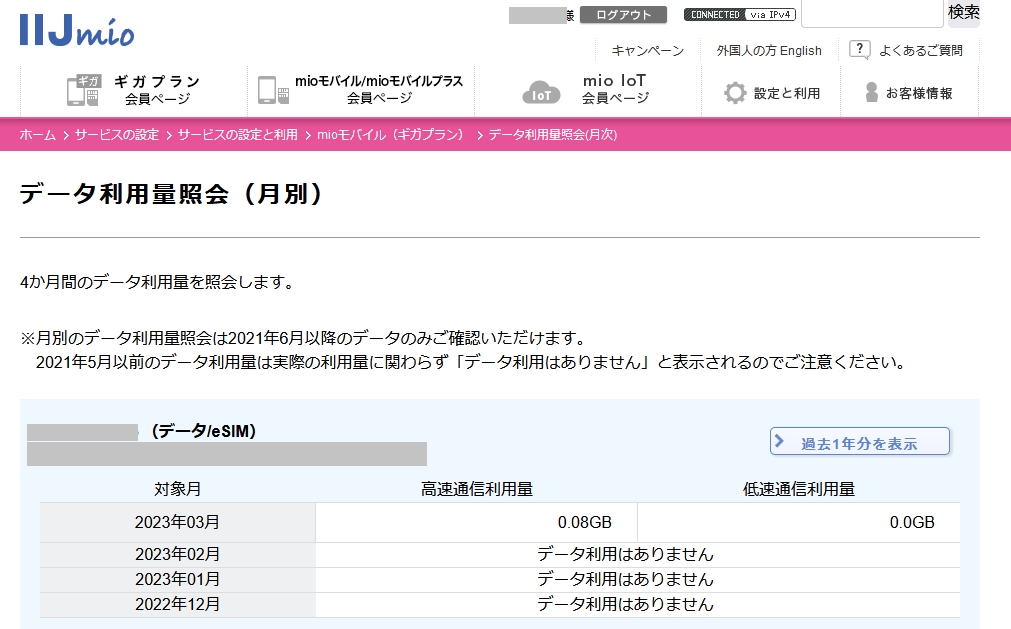Click the 2023年03月 row cell
This screenshot has width=1011, height=629.
pos(177,522)
